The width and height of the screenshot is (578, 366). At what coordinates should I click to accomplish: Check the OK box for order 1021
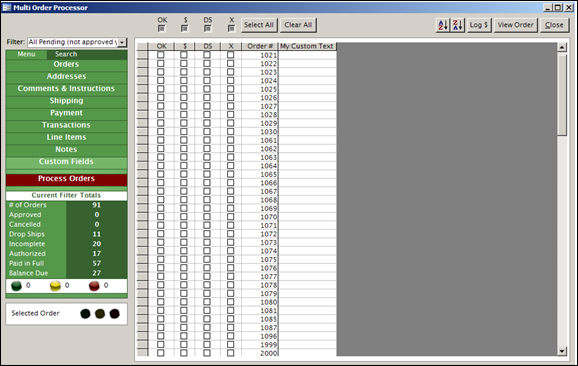161,55
